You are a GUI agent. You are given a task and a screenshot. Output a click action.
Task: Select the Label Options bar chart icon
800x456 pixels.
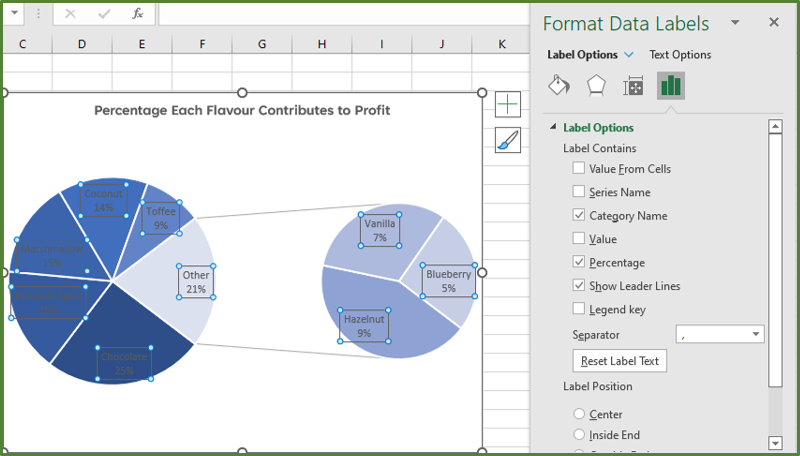tap(670, 85)
